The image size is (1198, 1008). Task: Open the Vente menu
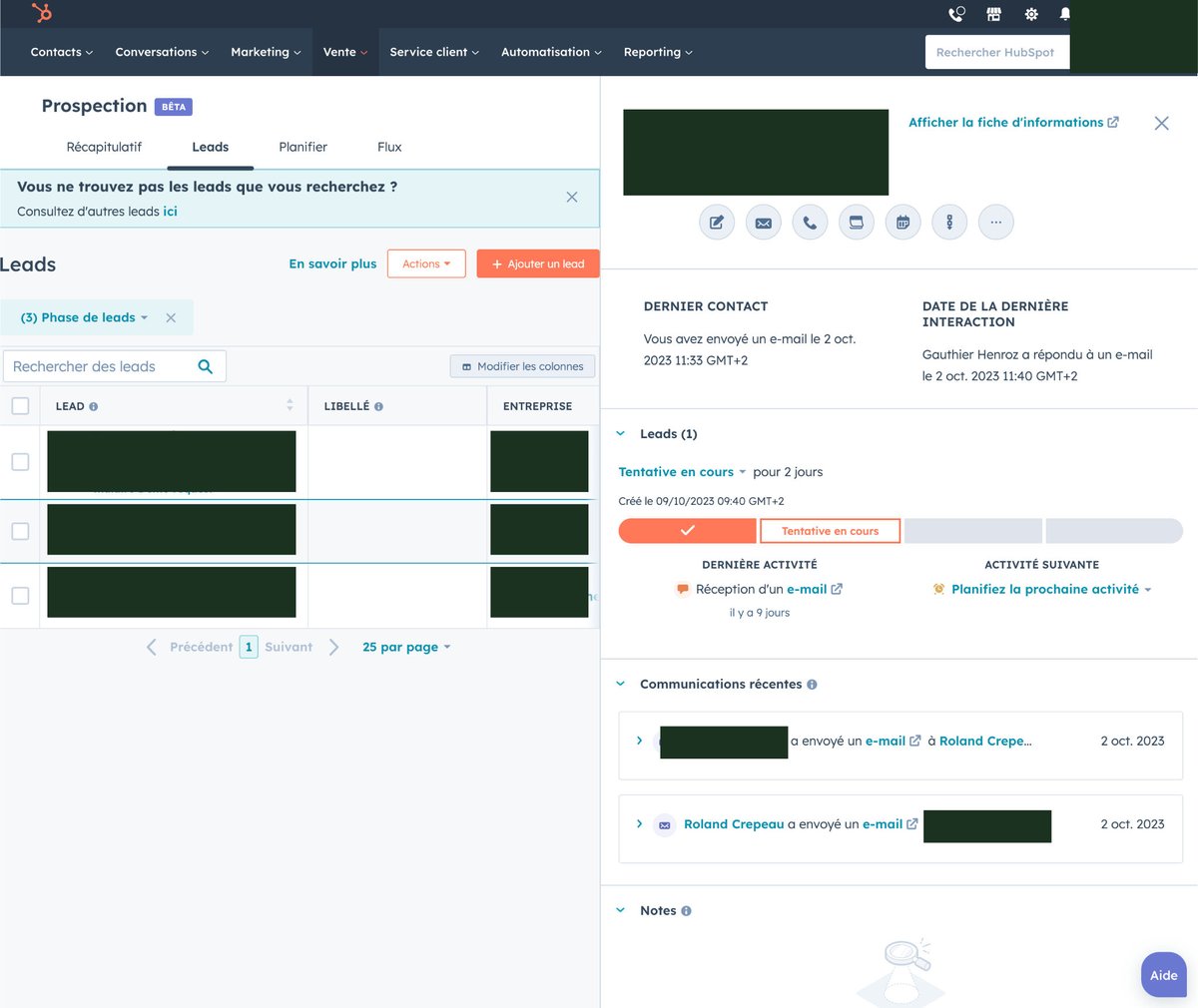(x=345, y=52)
